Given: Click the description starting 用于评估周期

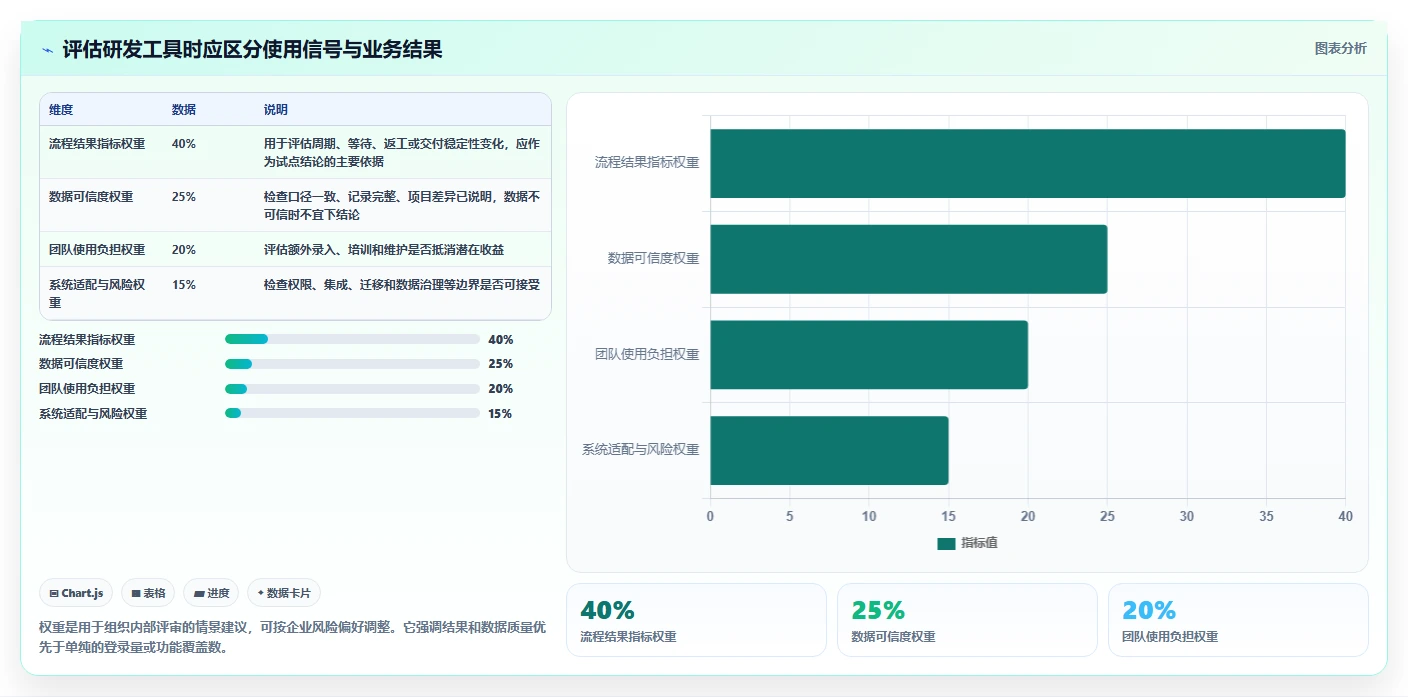Looking at the screenshot, I should (x=402, y=152).
